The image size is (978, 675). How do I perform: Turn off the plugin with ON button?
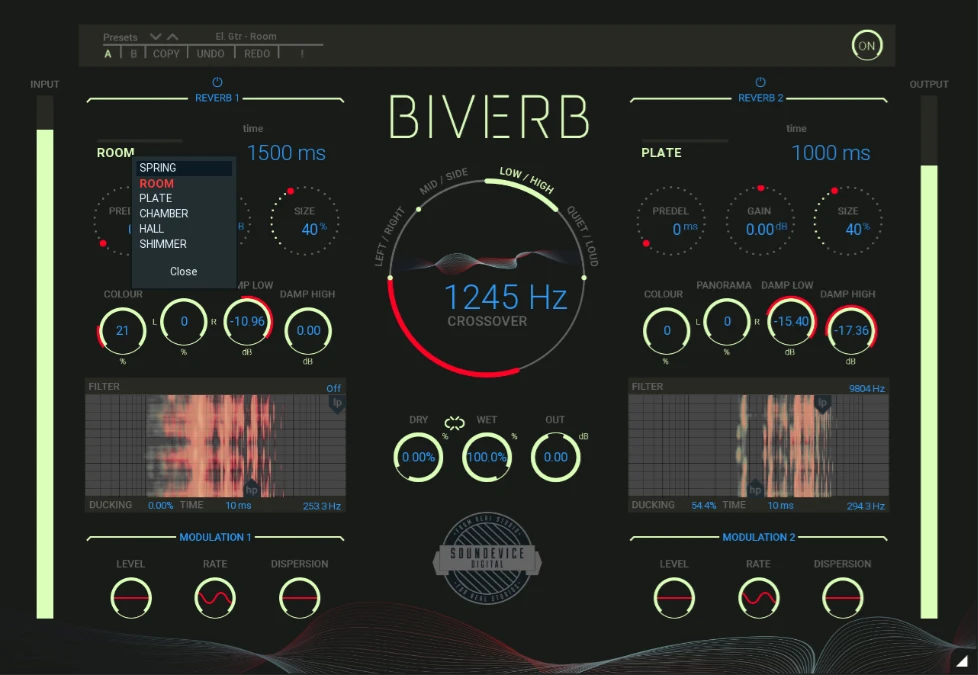click(866, 46)
